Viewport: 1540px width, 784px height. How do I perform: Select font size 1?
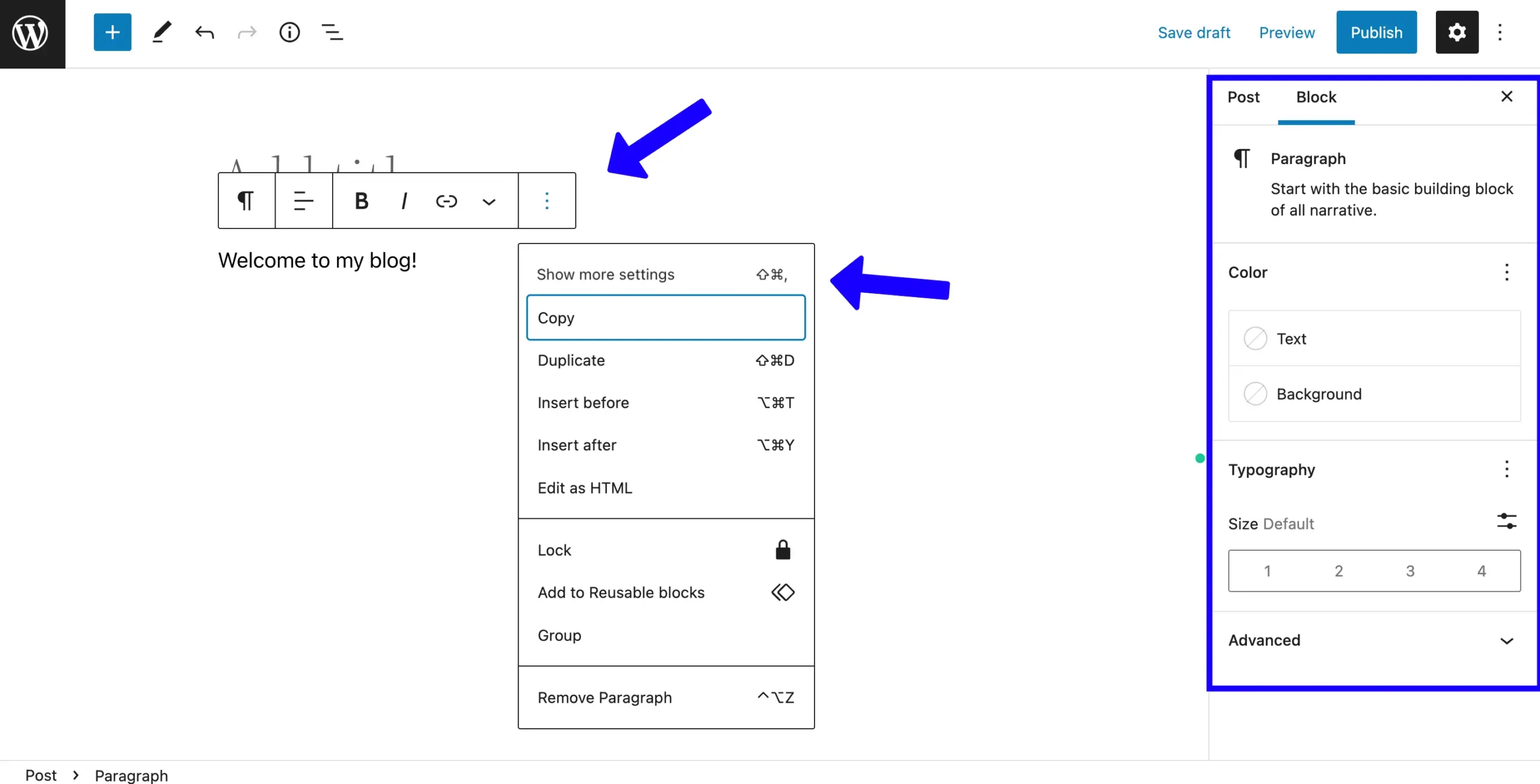point(1267,571)
